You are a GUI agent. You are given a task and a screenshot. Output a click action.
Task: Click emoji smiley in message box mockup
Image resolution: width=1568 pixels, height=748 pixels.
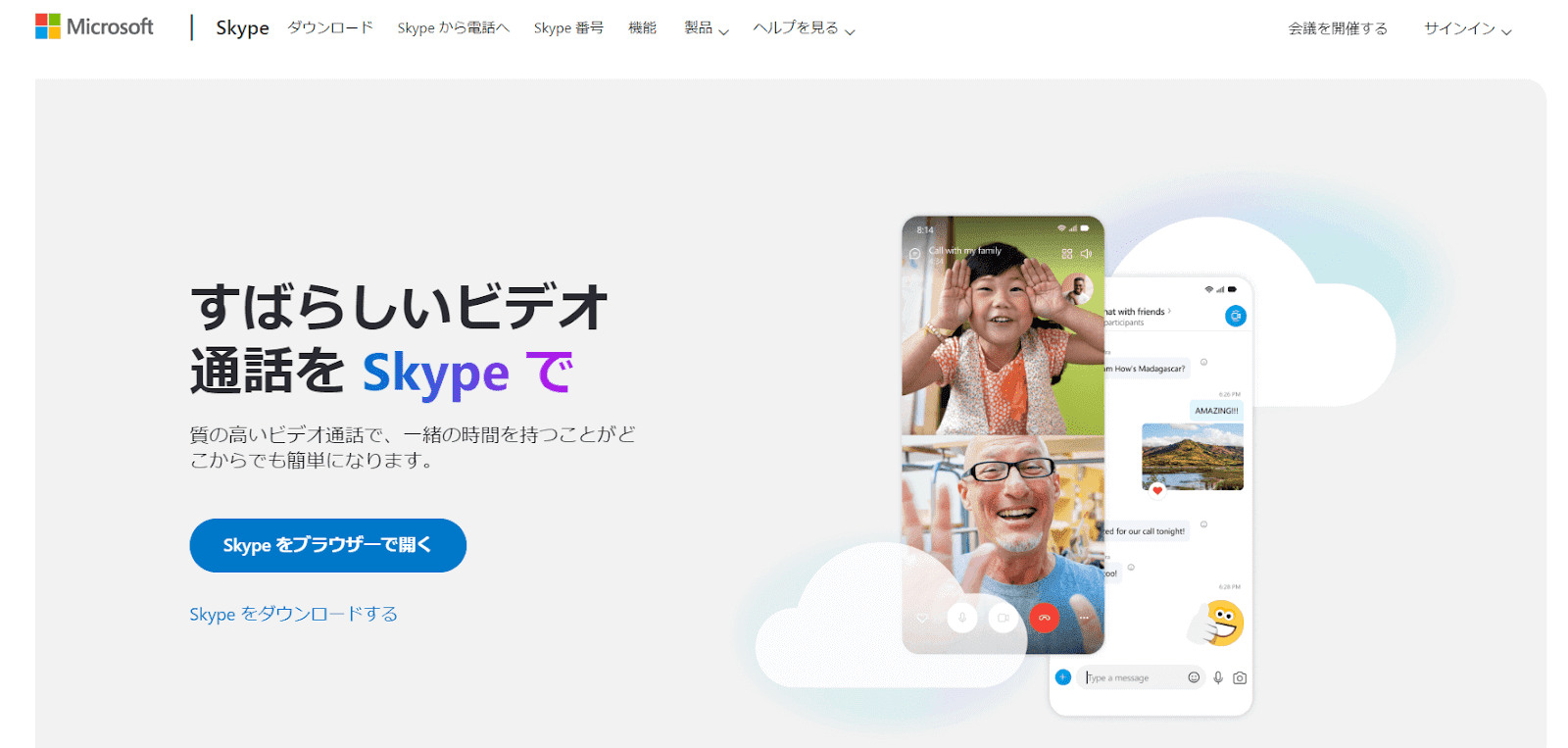tap(1194, 677)
